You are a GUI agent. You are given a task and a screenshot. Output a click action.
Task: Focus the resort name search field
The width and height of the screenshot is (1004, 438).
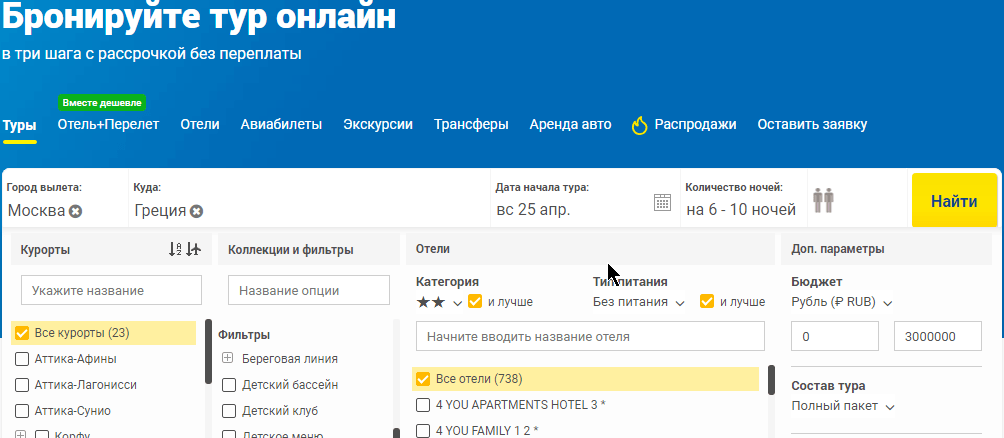coord(111,290)
